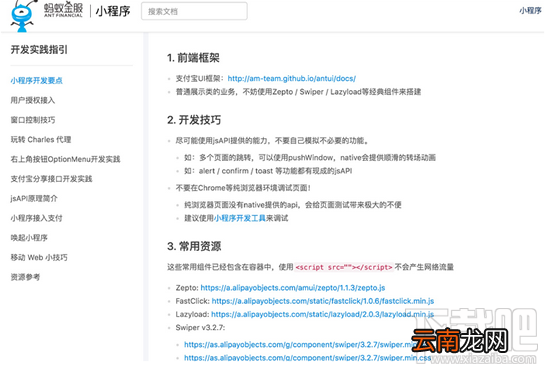
Task: Go to 窗口控制技巧 in sidebar
Action: point(33,120)
